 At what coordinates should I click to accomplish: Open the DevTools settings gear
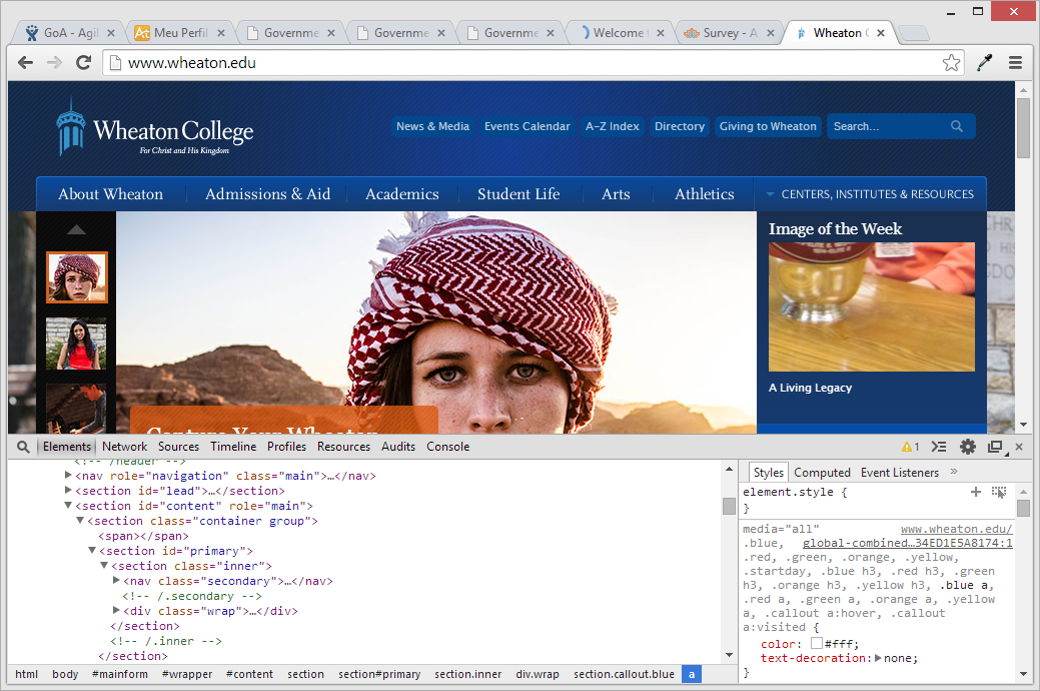(968, 446)
